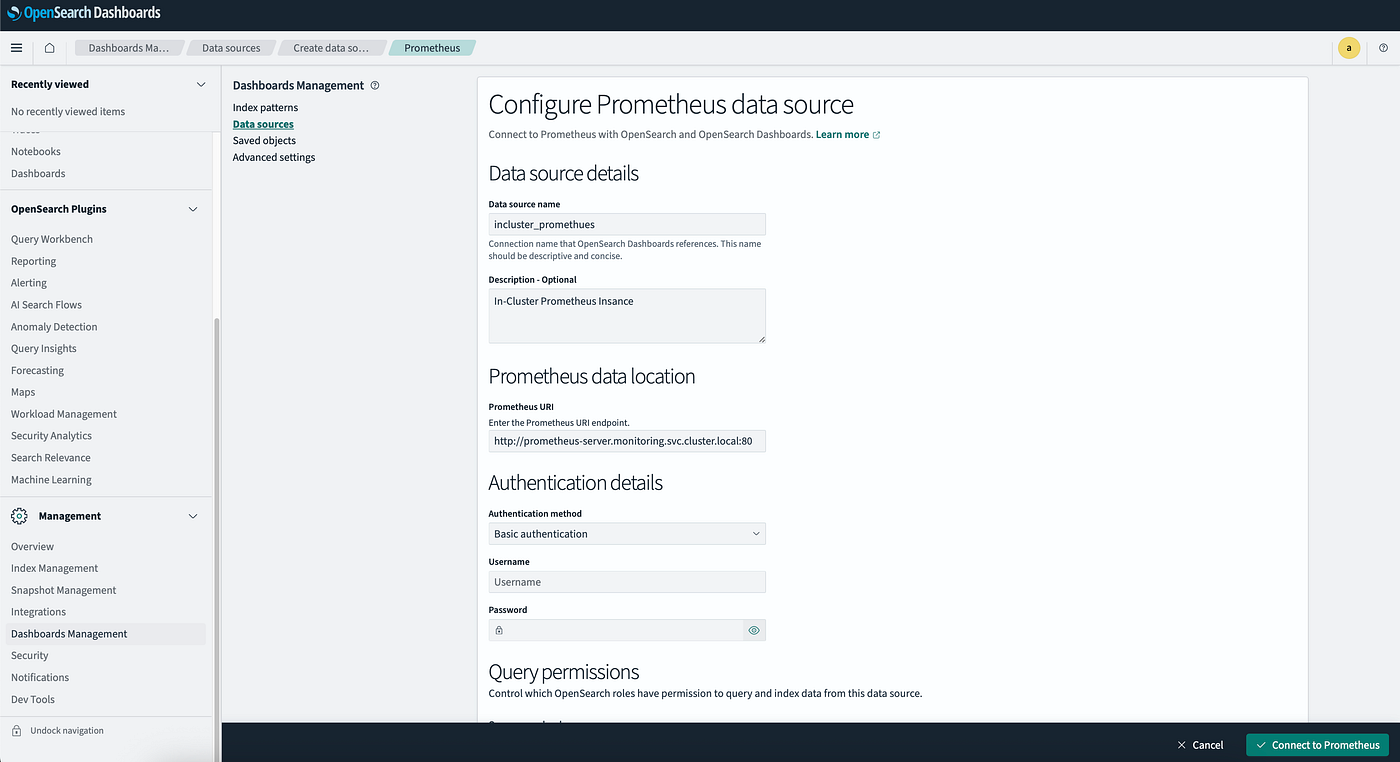Click the OpenSearch Dashboards logo
The height and width of the screenshot is (762, 1400).
[x=84, y=13]
